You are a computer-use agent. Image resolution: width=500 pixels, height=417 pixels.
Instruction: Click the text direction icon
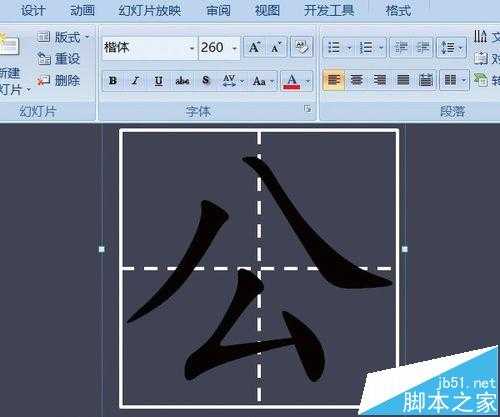(481, 36)
